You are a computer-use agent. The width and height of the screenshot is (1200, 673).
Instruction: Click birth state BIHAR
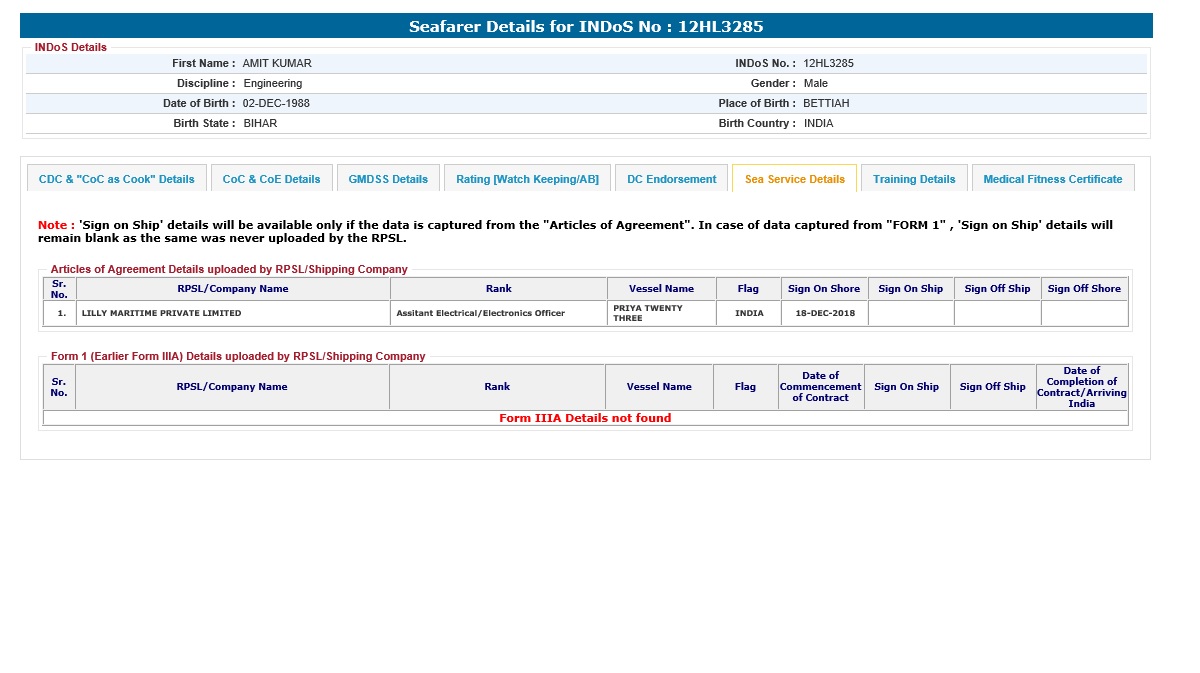(260, 123)
